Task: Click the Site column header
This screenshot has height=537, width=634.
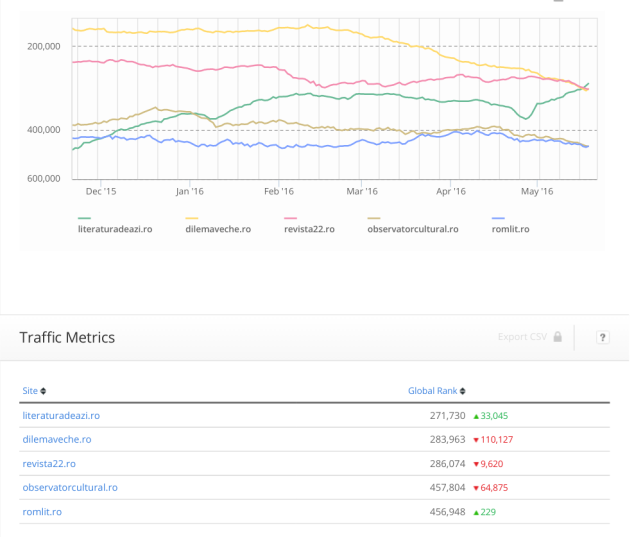Action: (x=30, y=391)
